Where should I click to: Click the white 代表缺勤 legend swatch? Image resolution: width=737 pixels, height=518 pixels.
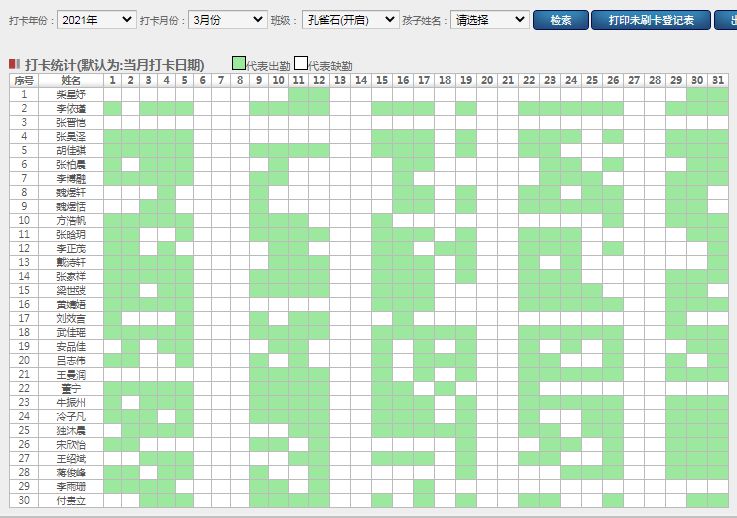[x=301, y=63]
